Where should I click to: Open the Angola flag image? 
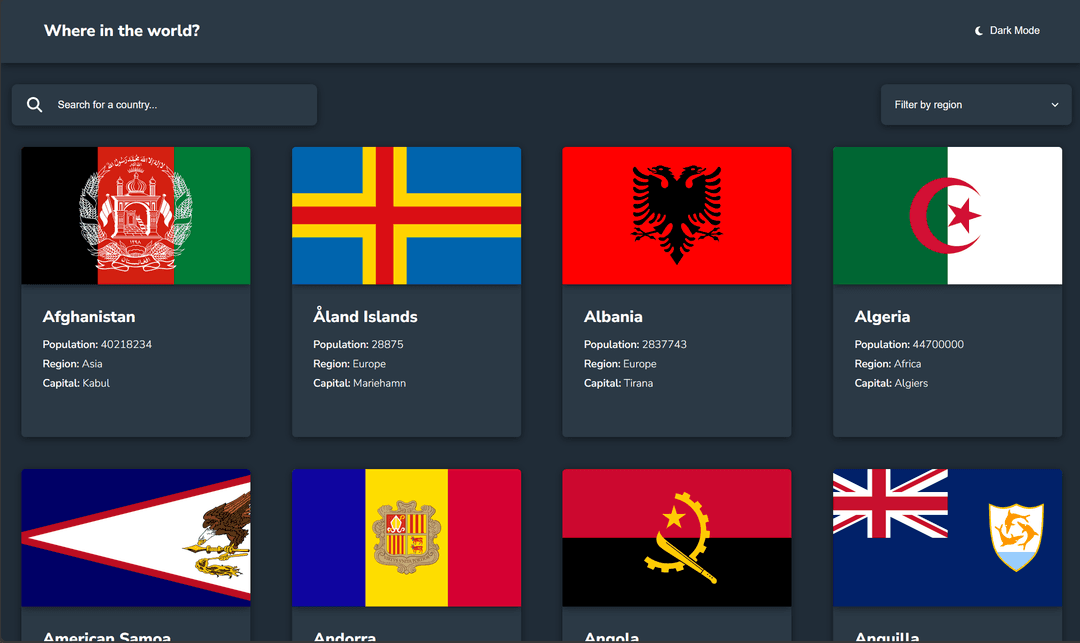pos(677,538)
